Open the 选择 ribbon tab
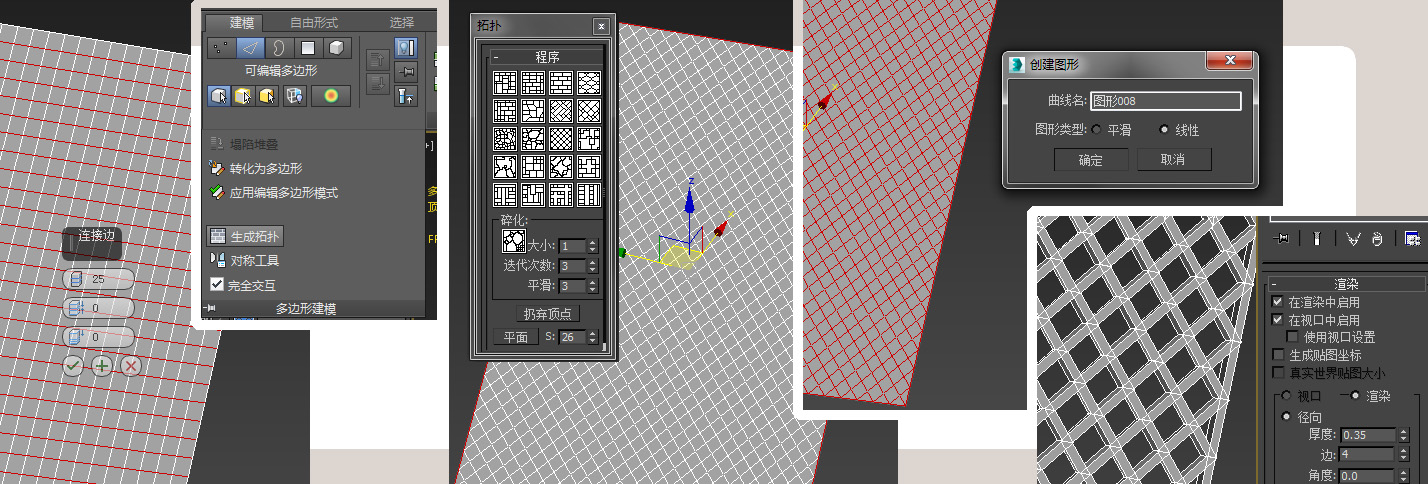The height and width of the screenshot is (484, 1428). point(402,22)
